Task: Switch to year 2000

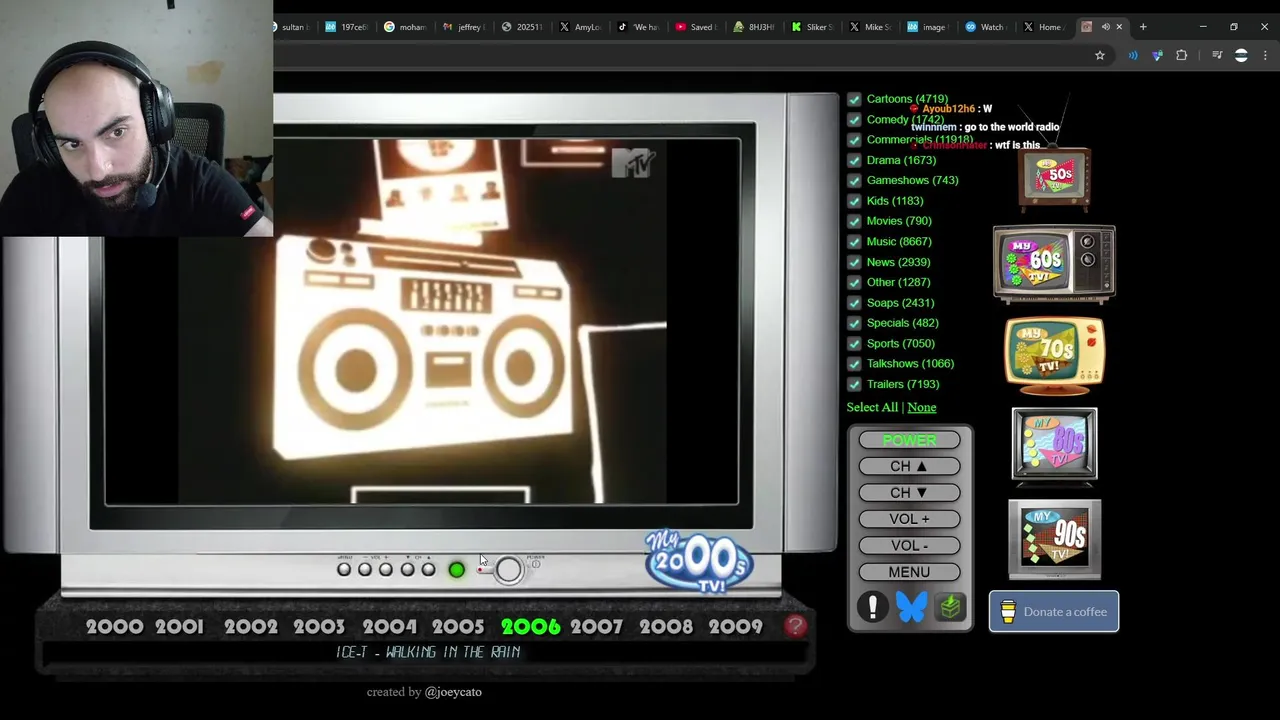Action: [115, 627]
